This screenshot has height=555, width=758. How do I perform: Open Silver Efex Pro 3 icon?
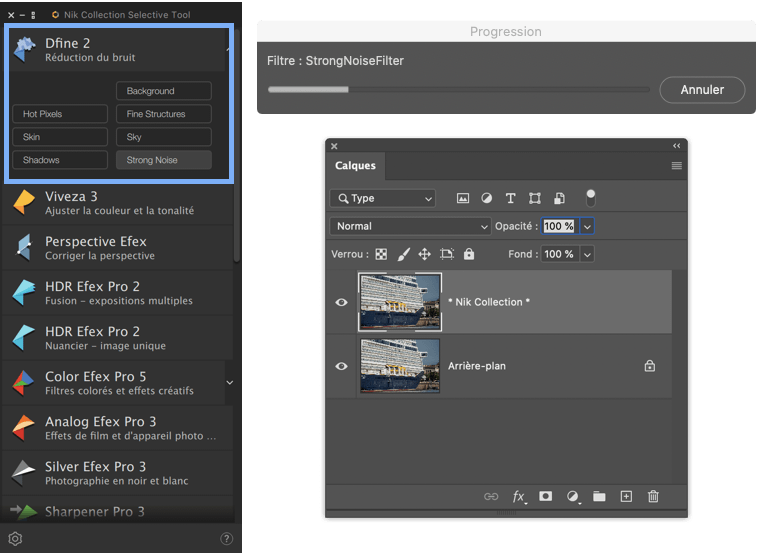point(23,473)
